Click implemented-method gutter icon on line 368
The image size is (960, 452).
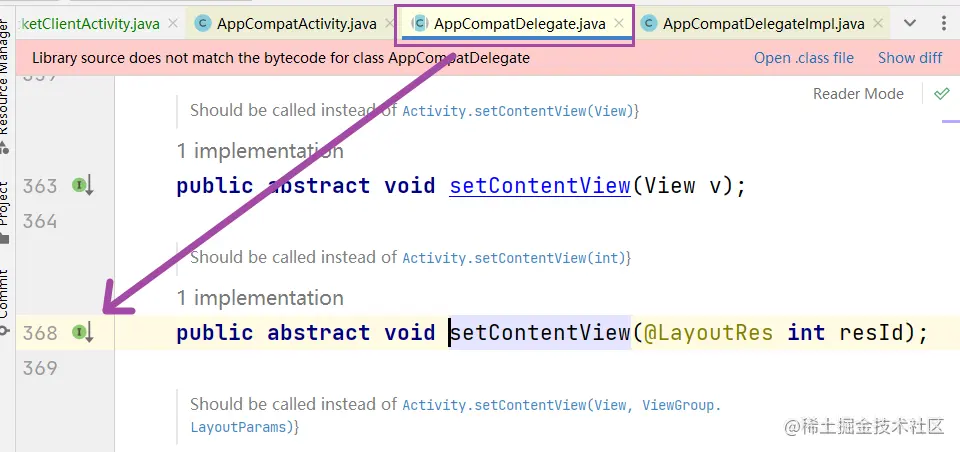[x=83, y=333]
